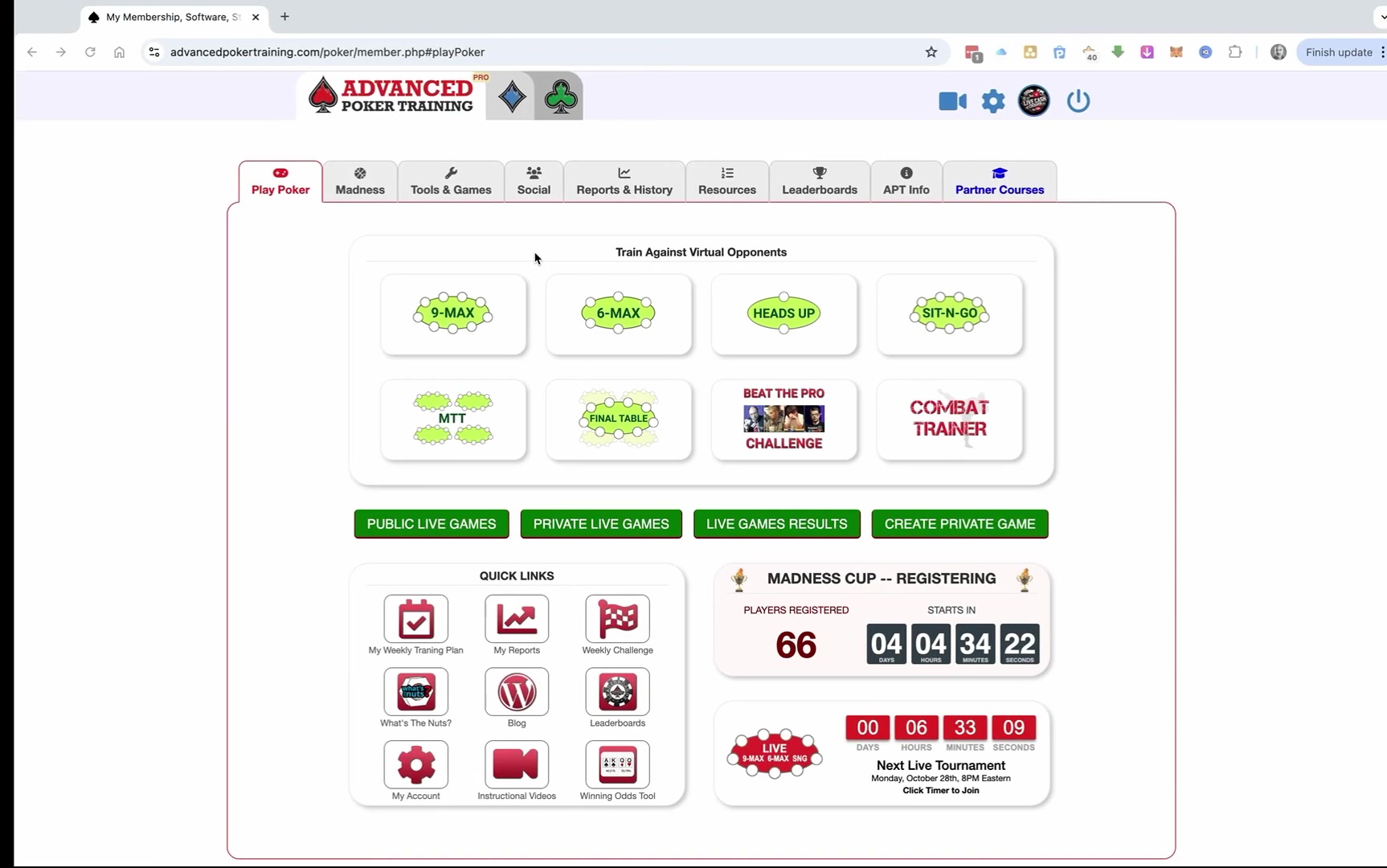The image size is (1387, 868).
Task: Open the Leaderboards tab
Action: pos(820,182)
